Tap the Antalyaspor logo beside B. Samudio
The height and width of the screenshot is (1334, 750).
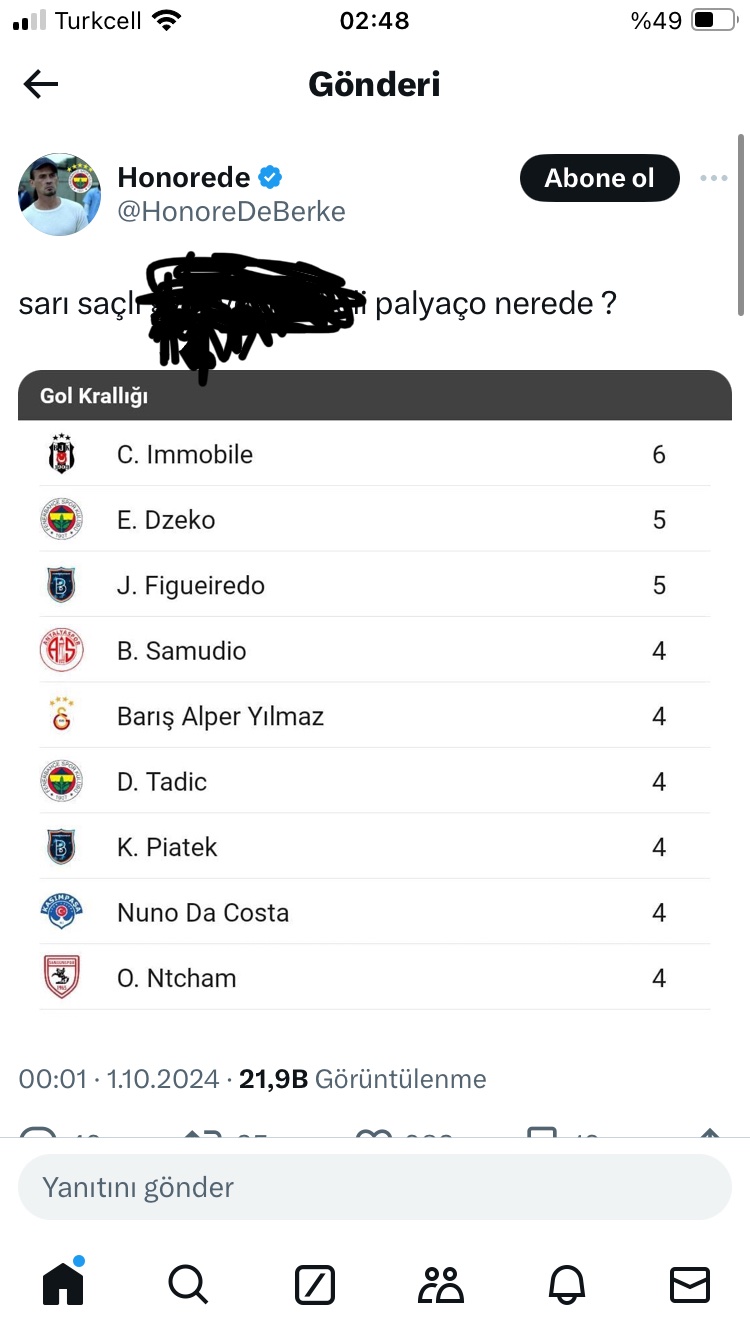click(62, 651)
